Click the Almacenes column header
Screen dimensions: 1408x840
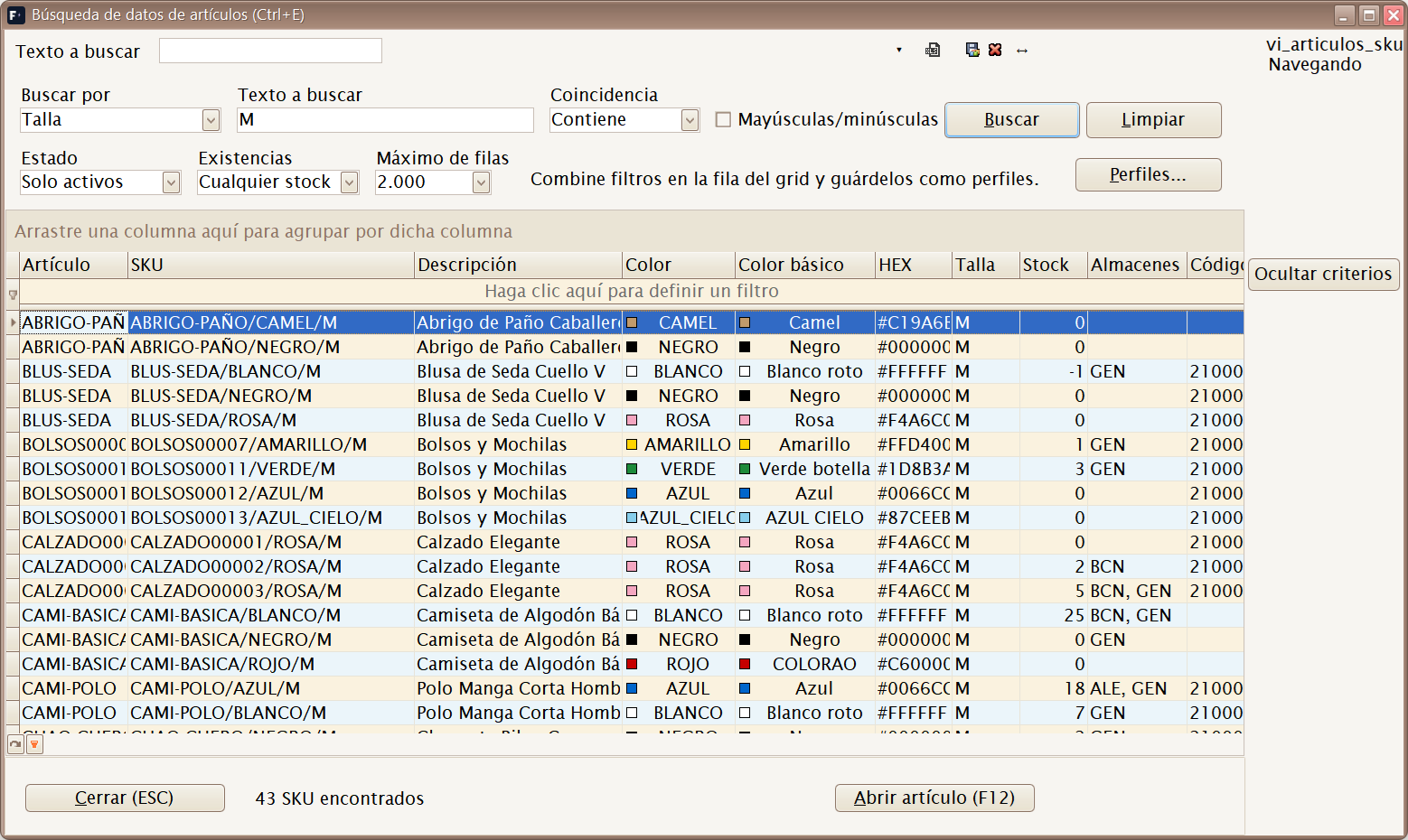tap(1137, 265)
